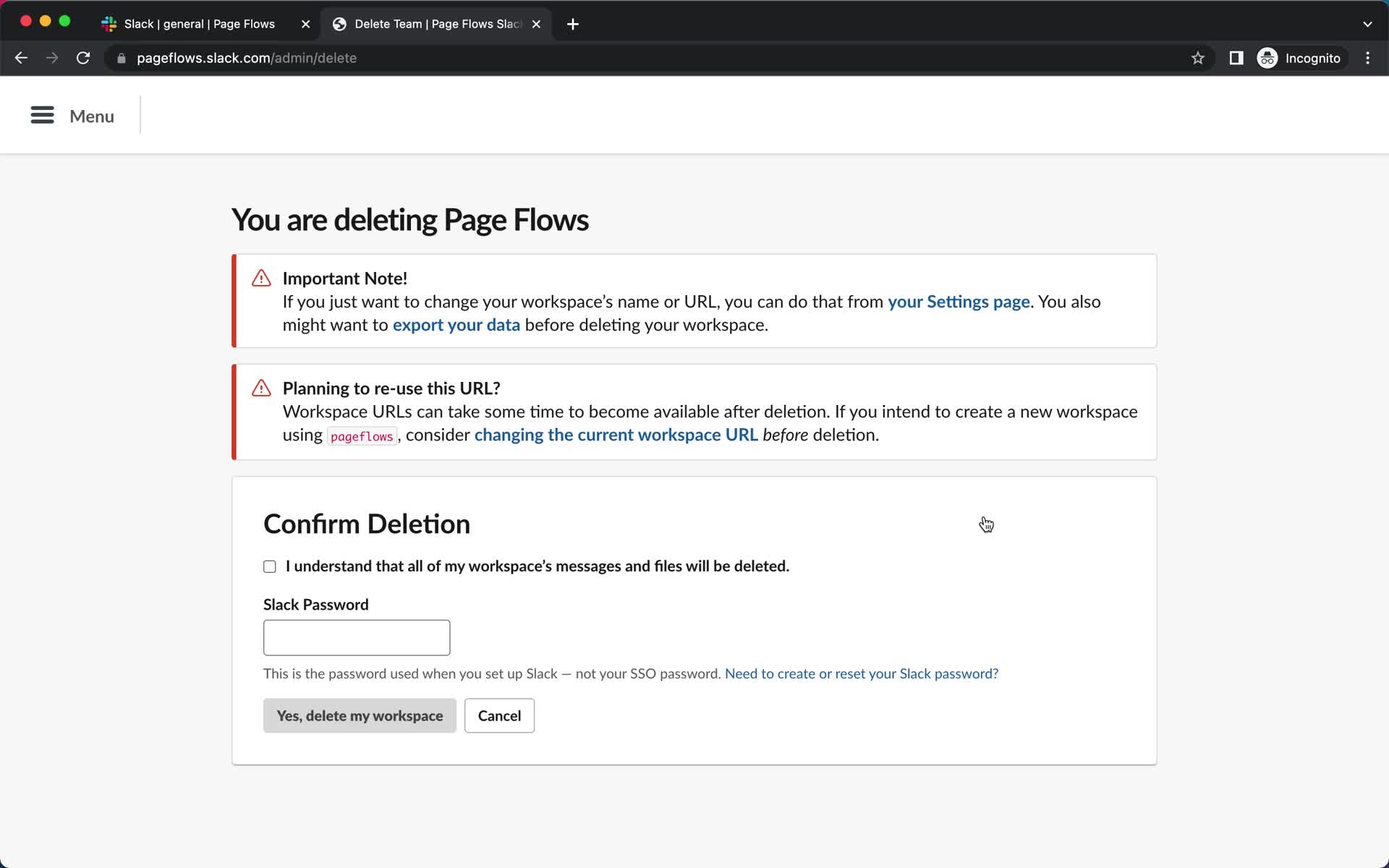Click Yes, delete my workspace button
This screenshot has width=1389, height=868.
(360, 715)
